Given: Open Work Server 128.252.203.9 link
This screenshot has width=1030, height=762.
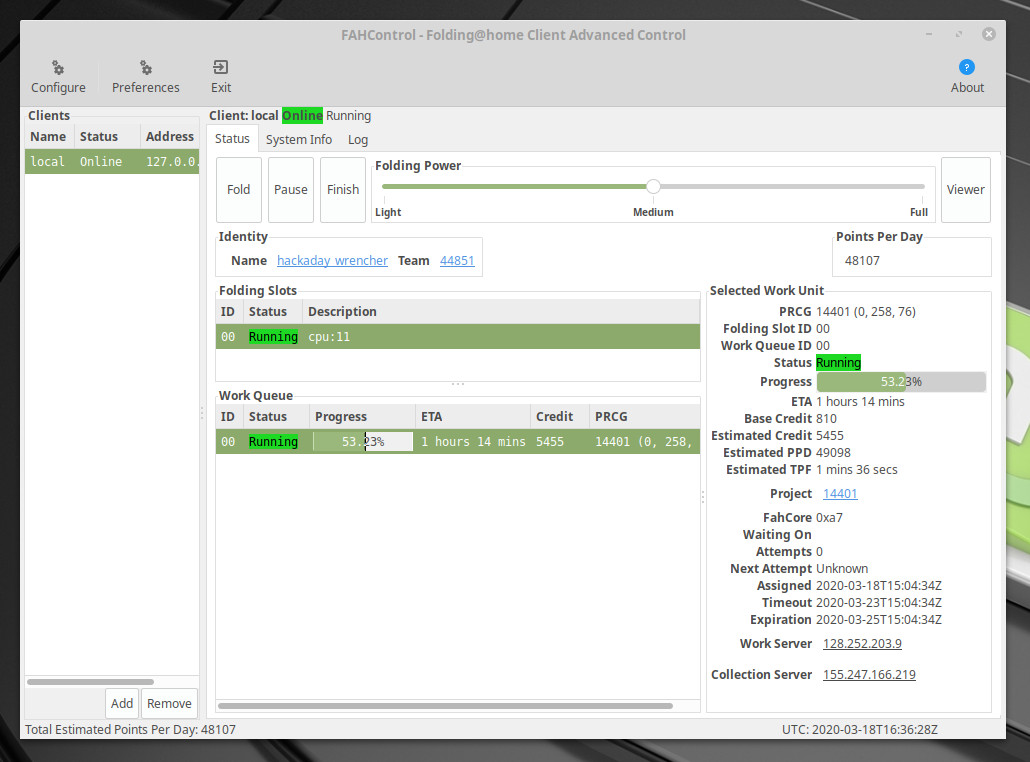Looking at the screenshot, I should pyautogui.click(x=862, y=644).
